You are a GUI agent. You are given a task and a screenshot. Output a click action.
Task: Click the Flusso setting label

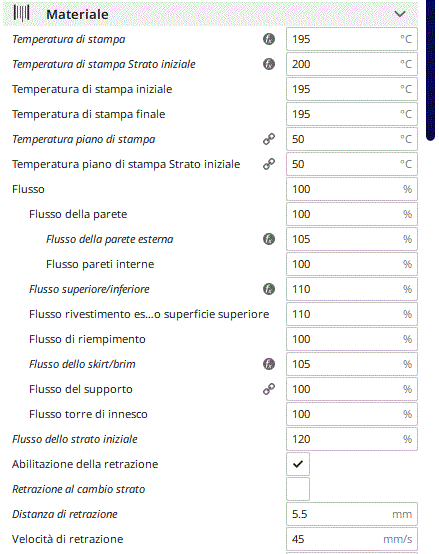point(28,189)
